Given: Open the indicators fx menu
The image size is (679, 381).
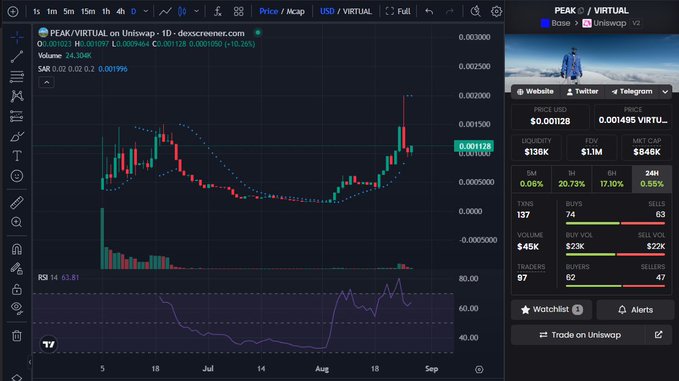Looking at the screenshot, I should tap(218, 12).
